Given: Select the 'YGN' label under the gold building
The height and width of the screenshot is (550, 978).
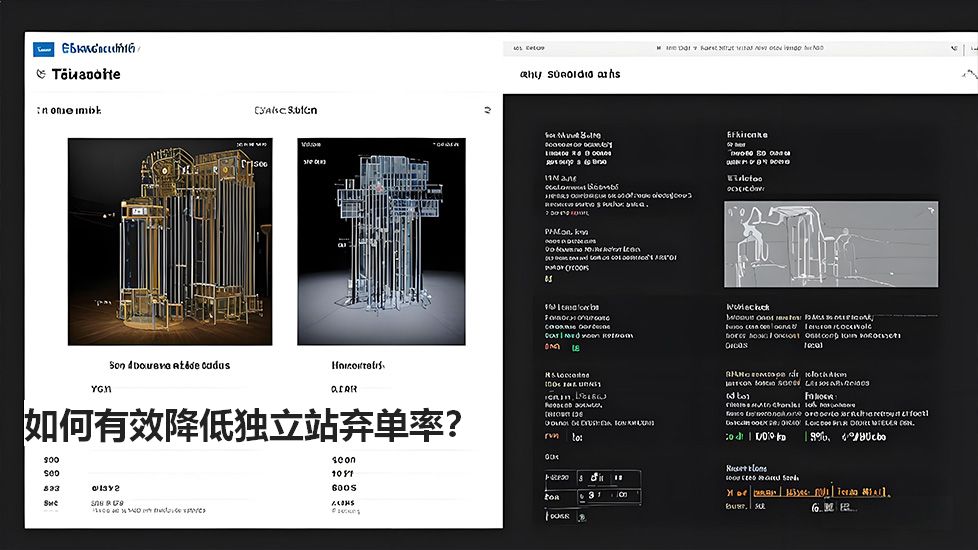Looking at the screenshot, I should 100,388.
